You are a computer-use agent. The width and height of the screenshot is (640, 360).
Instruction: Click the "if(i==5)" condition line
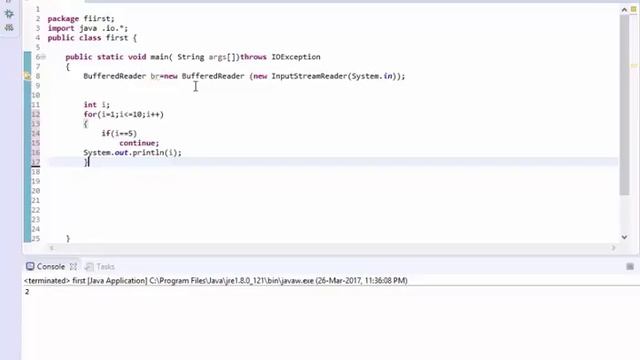pos(119,133)
